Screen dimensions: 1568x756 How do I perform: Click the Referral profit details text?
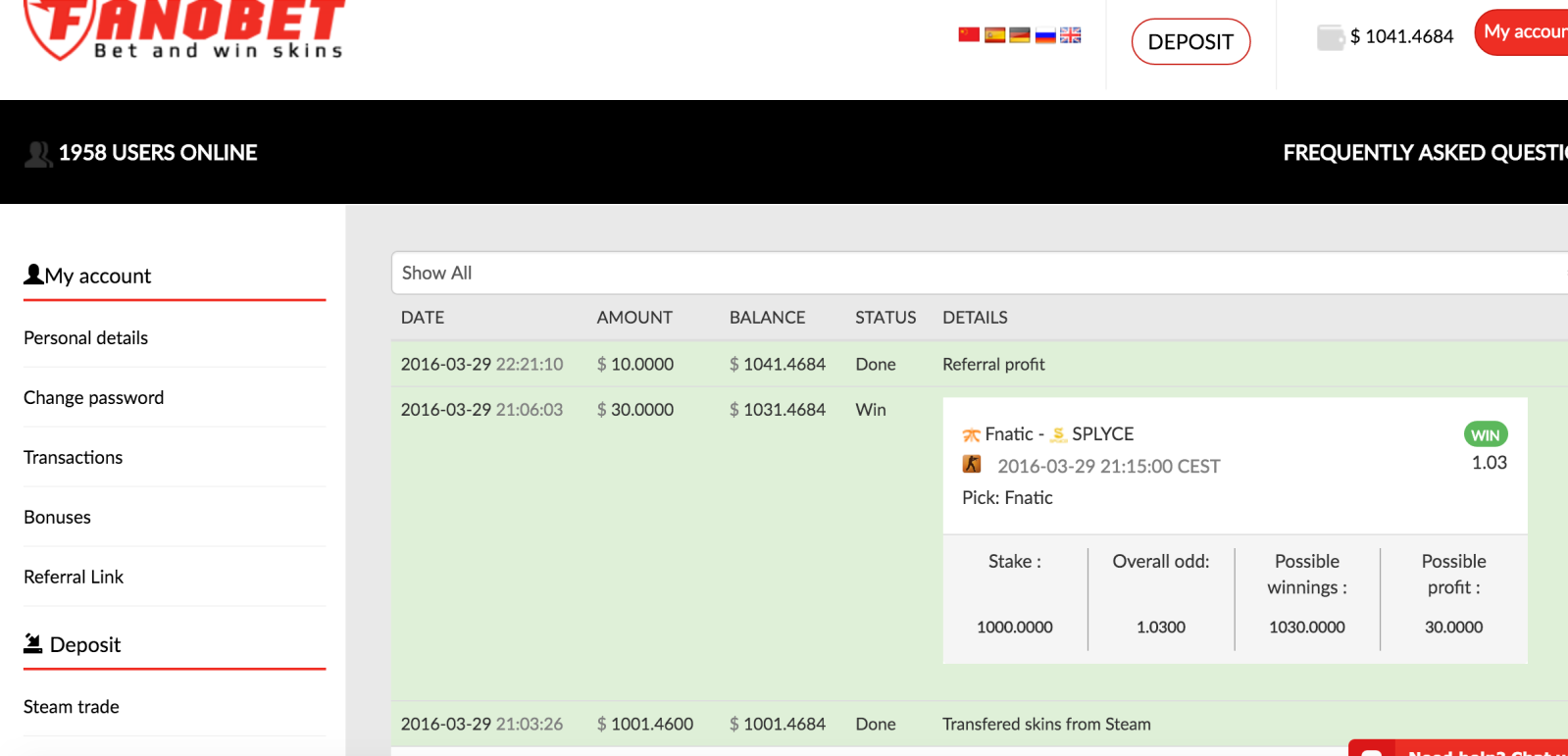tap(993, 365)
